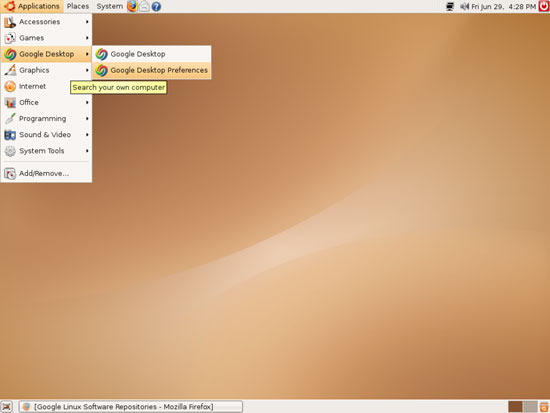Open the Places menu
This screenshot has height=413, width=550.
pos(78,6)
